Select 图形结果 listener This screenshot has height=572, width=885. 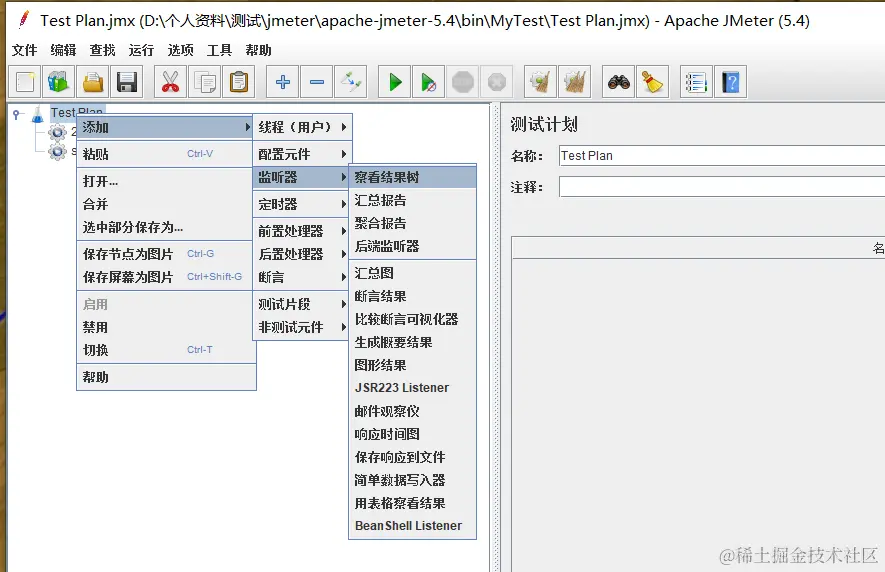tap(413, 365)
